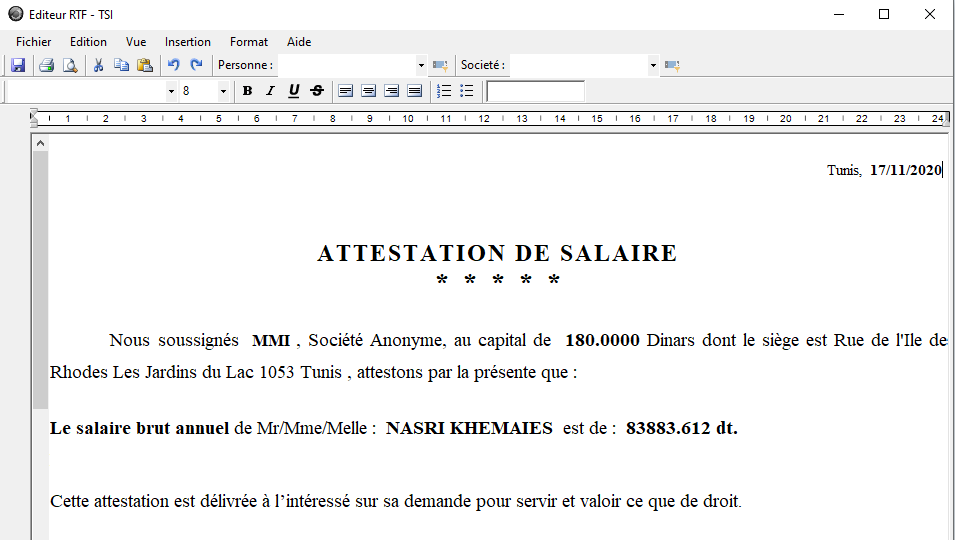This screenshot has height=540, width=955.
Task: Open the Print Preview icon
Action: (x=71, y=65)
